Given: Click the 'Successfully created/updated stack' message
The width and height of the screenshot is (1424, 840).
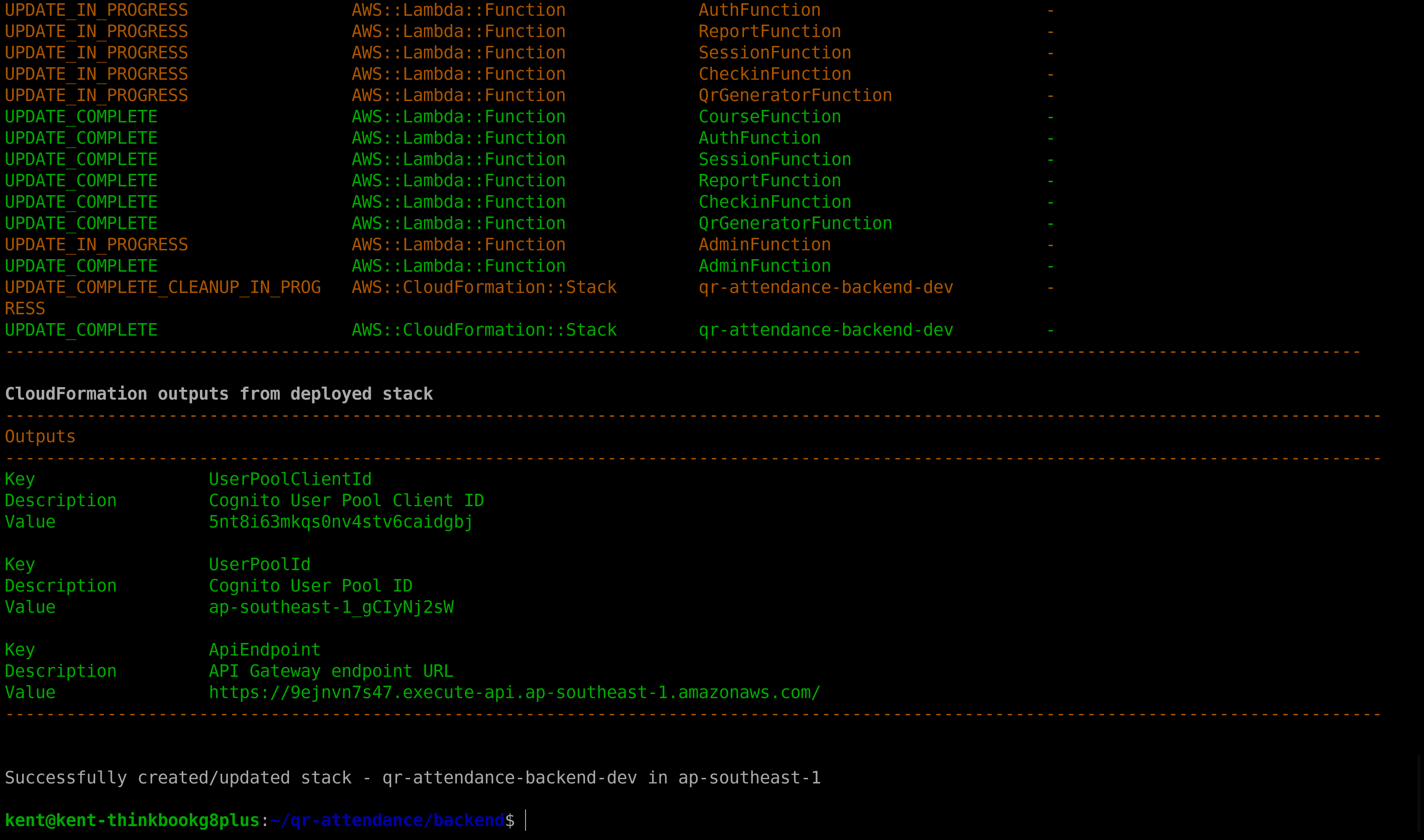Looking at the screenshot, I should (412, 778).
